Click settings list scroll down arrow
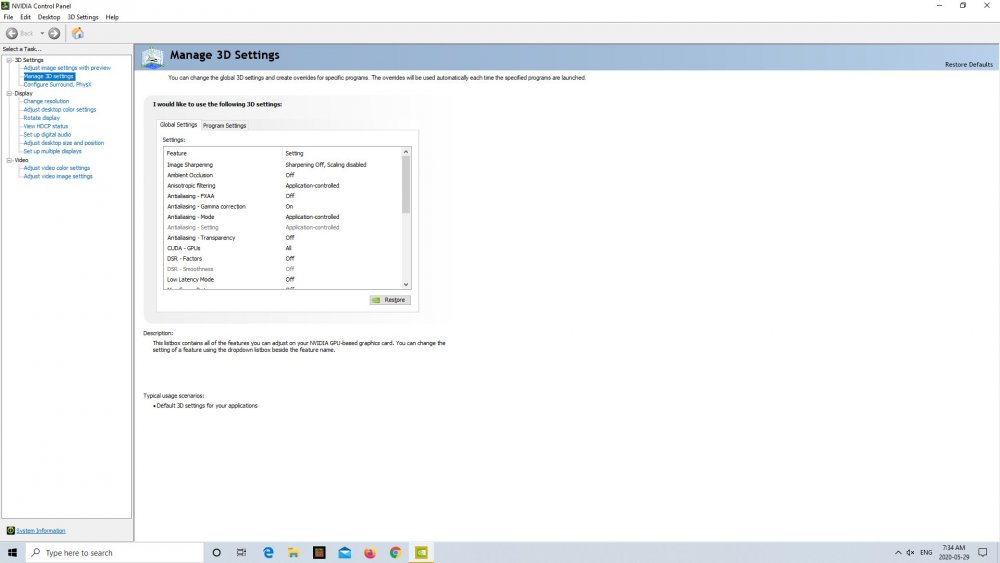Viewport: 1000px width, 563px height. coord(406,284)
